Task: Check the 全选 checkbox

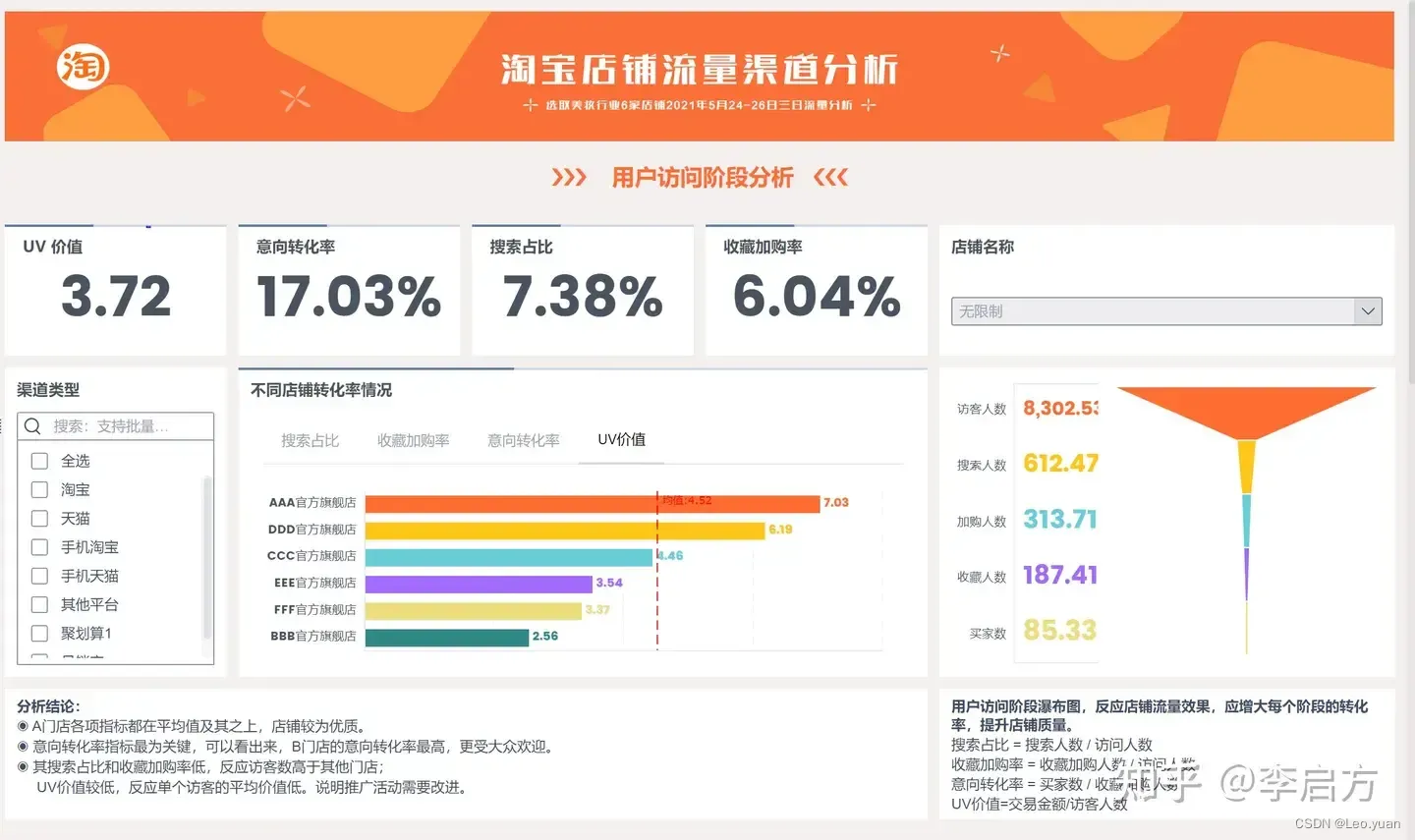Action: coord(39,460)
